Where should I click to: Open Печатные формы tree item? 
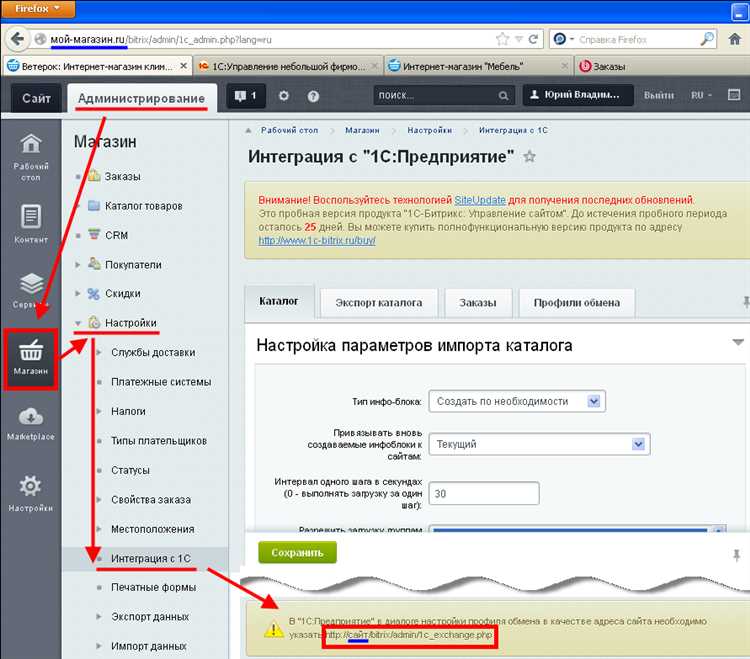pos(154,588)
